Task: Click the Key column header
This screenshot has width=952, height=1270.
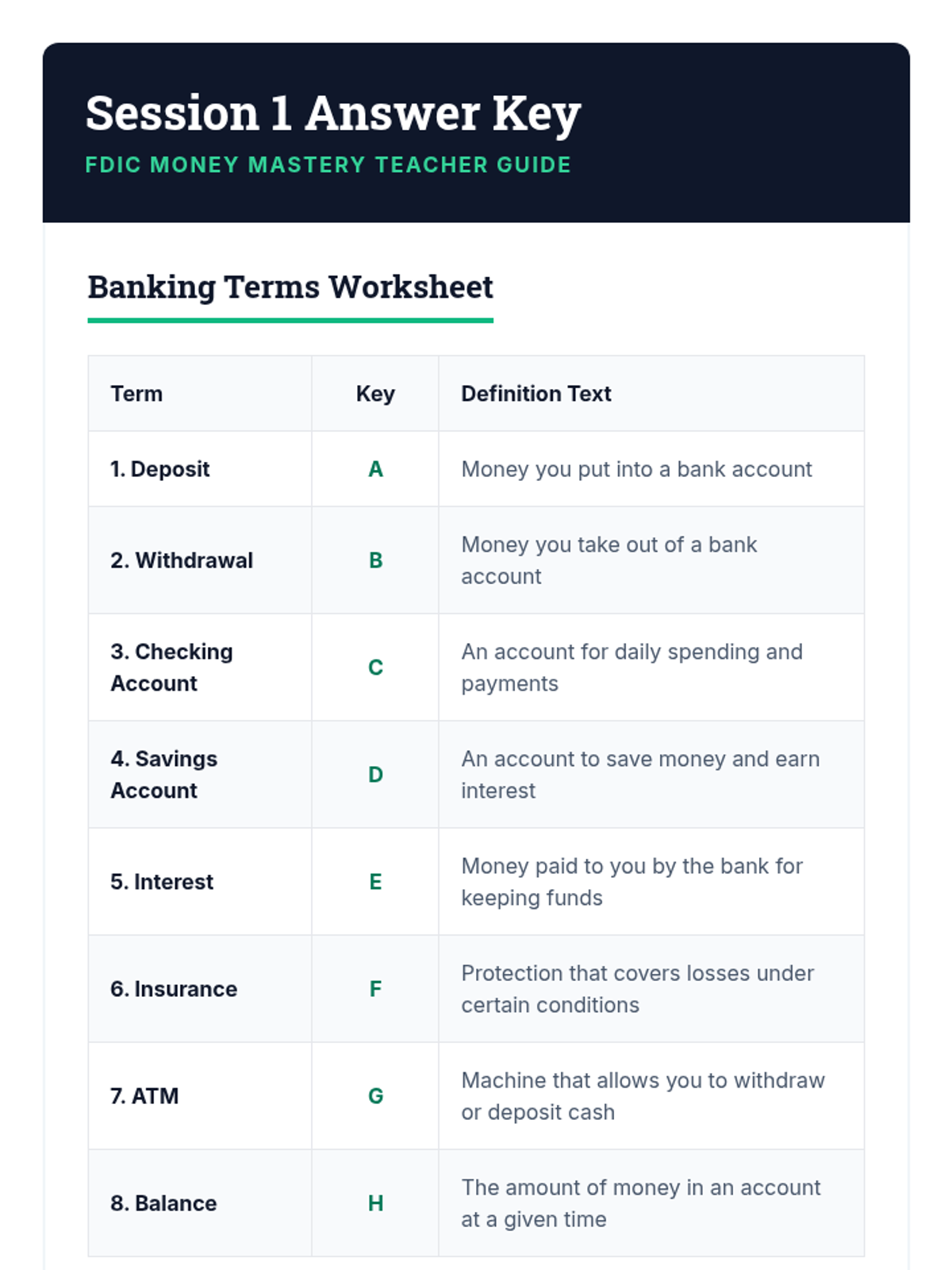Action: [x=375, y=394]
